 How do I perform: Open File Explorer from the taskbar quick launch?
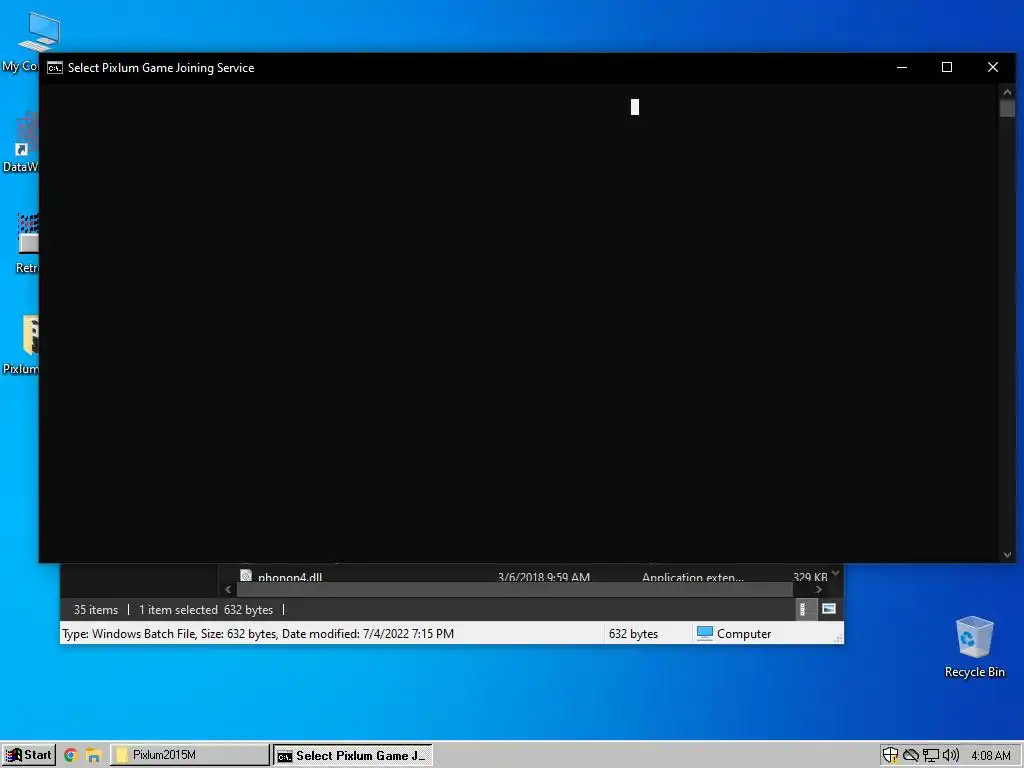[93, 756]
